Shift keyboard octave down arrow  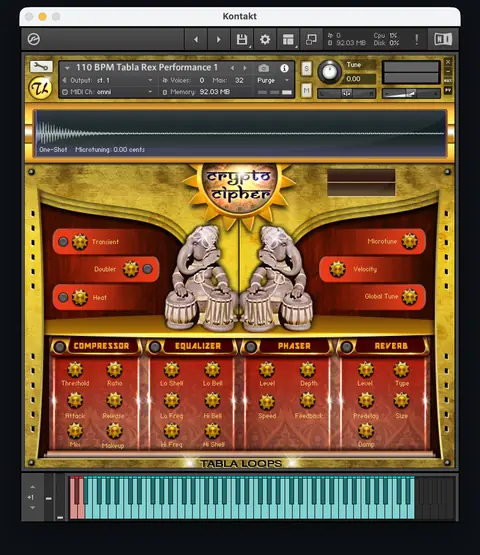(x=33, y=508)
